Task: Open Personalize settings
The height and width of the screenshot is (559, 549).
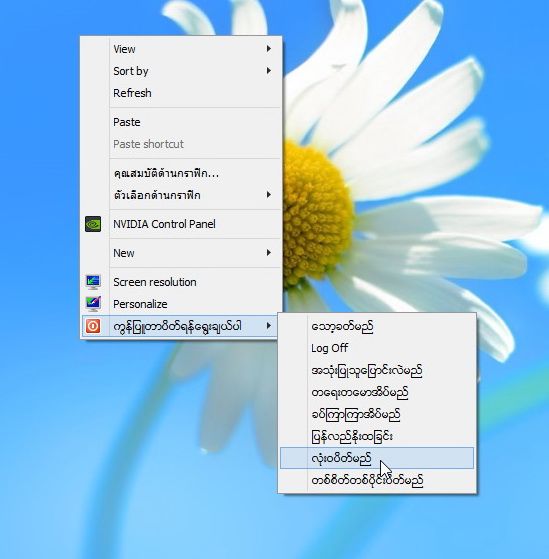Action: [181, 304]
